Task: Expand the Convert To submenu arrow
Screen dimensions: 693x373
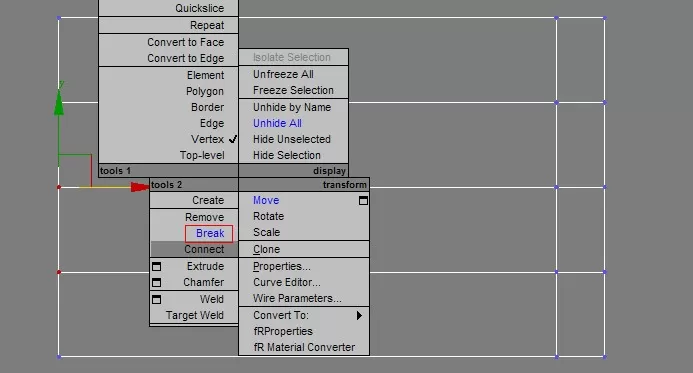Action: point(359,315)
